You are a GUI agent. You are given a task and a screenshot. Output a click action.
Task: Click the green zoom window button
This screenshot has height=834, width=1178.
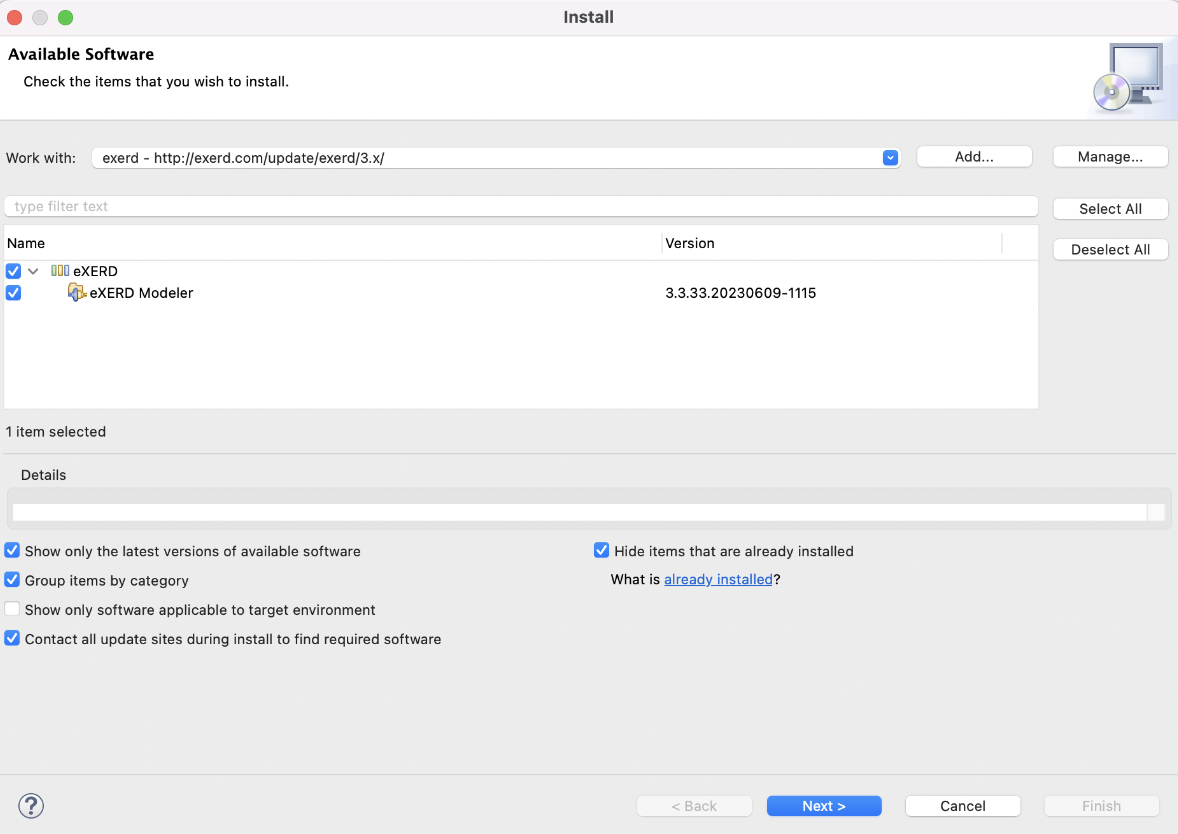pos(65,17)
